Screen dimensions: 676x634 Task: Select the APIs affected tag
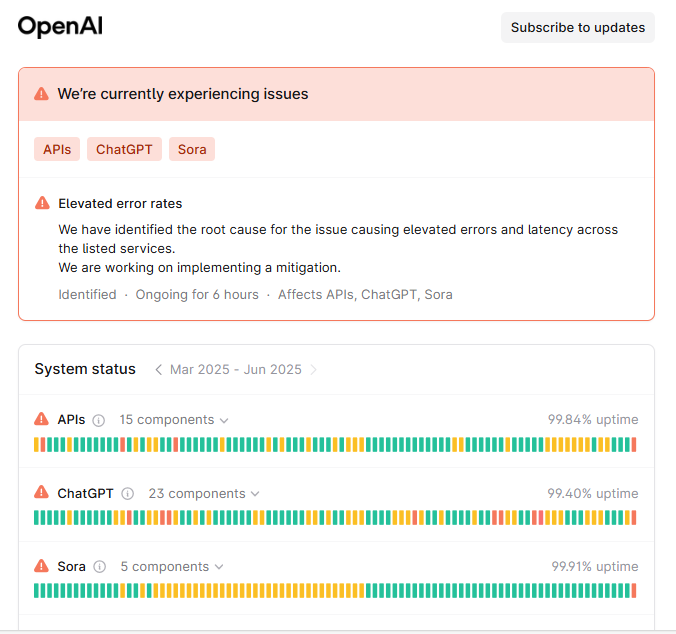(x=57, y=149)
